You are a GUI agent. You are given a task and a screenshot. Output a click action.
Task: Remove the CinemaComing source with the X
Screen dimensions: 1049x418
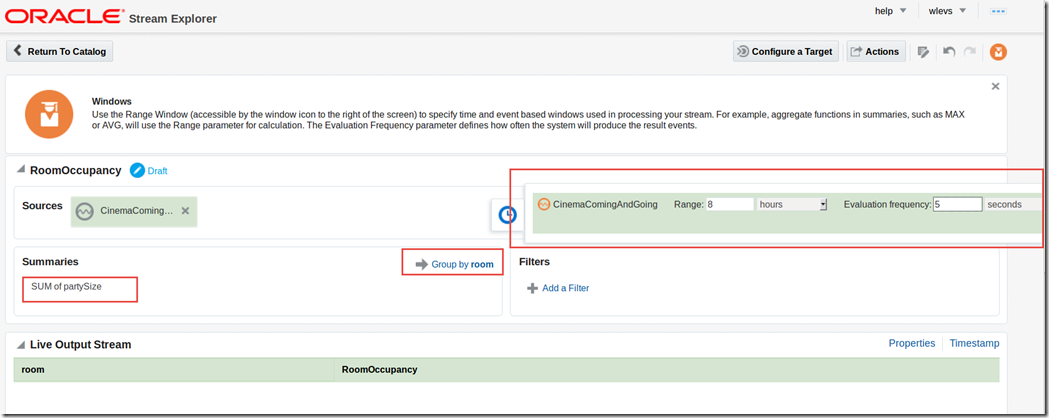pos(185,211)
